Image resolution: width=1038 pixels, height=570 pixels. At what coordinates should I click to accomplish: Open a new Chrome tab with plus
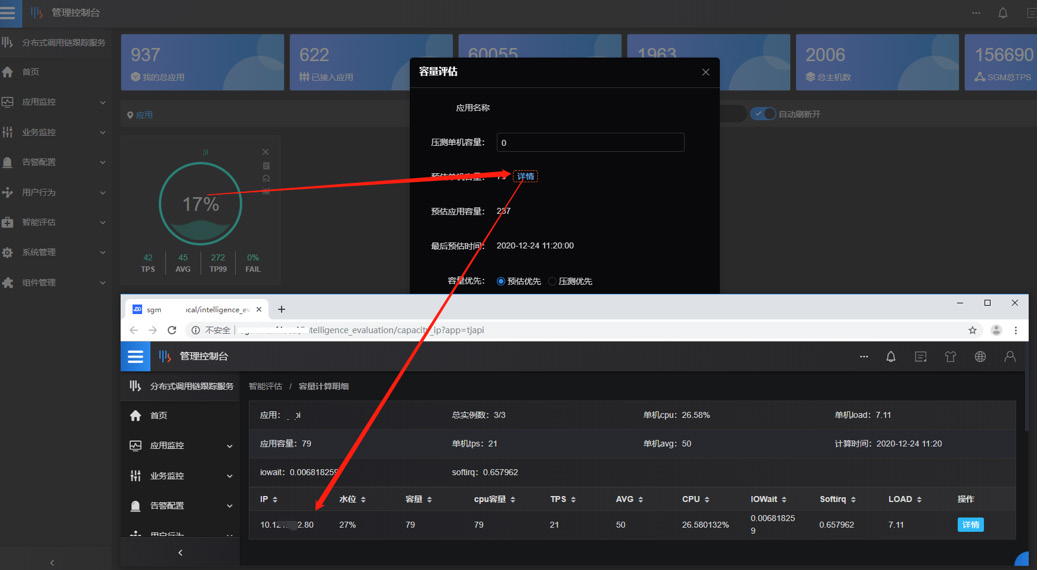point(281,309)
